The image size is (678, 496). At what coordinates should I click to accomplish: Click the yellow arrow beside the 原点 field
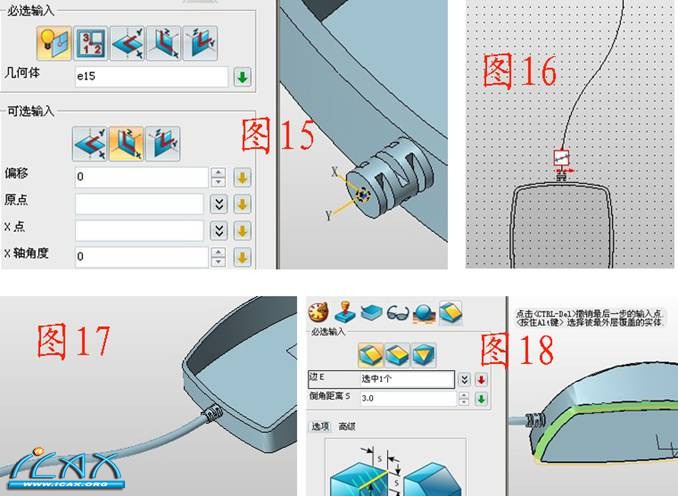tap(242, 204)
